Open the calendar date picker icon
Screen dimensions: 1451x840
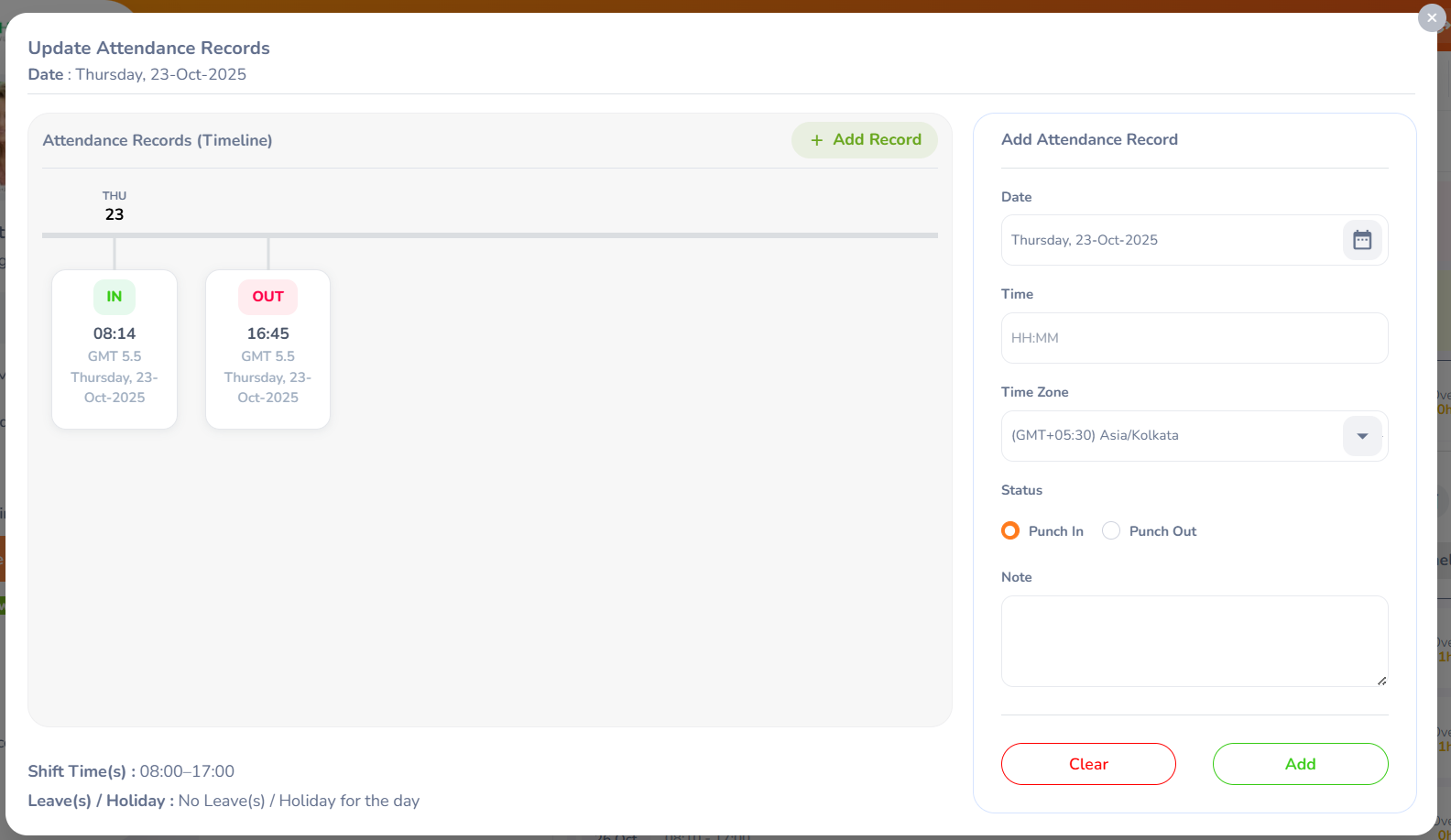(1362, 240)
